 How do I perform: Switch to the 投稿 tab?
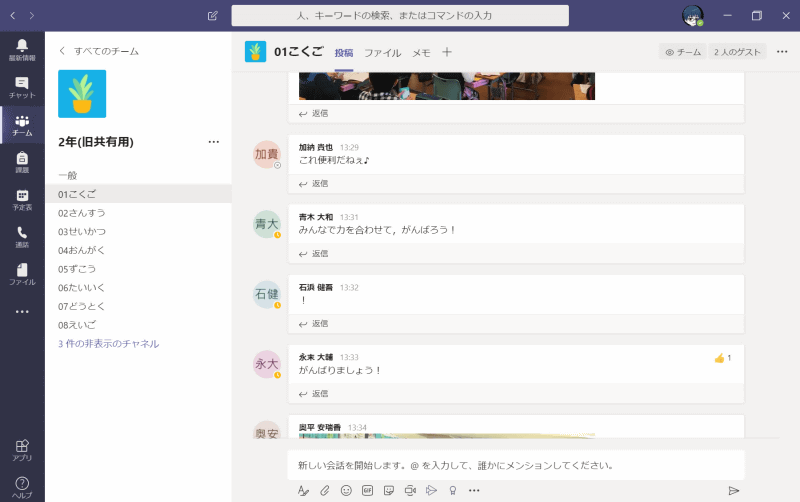(344, 53)
